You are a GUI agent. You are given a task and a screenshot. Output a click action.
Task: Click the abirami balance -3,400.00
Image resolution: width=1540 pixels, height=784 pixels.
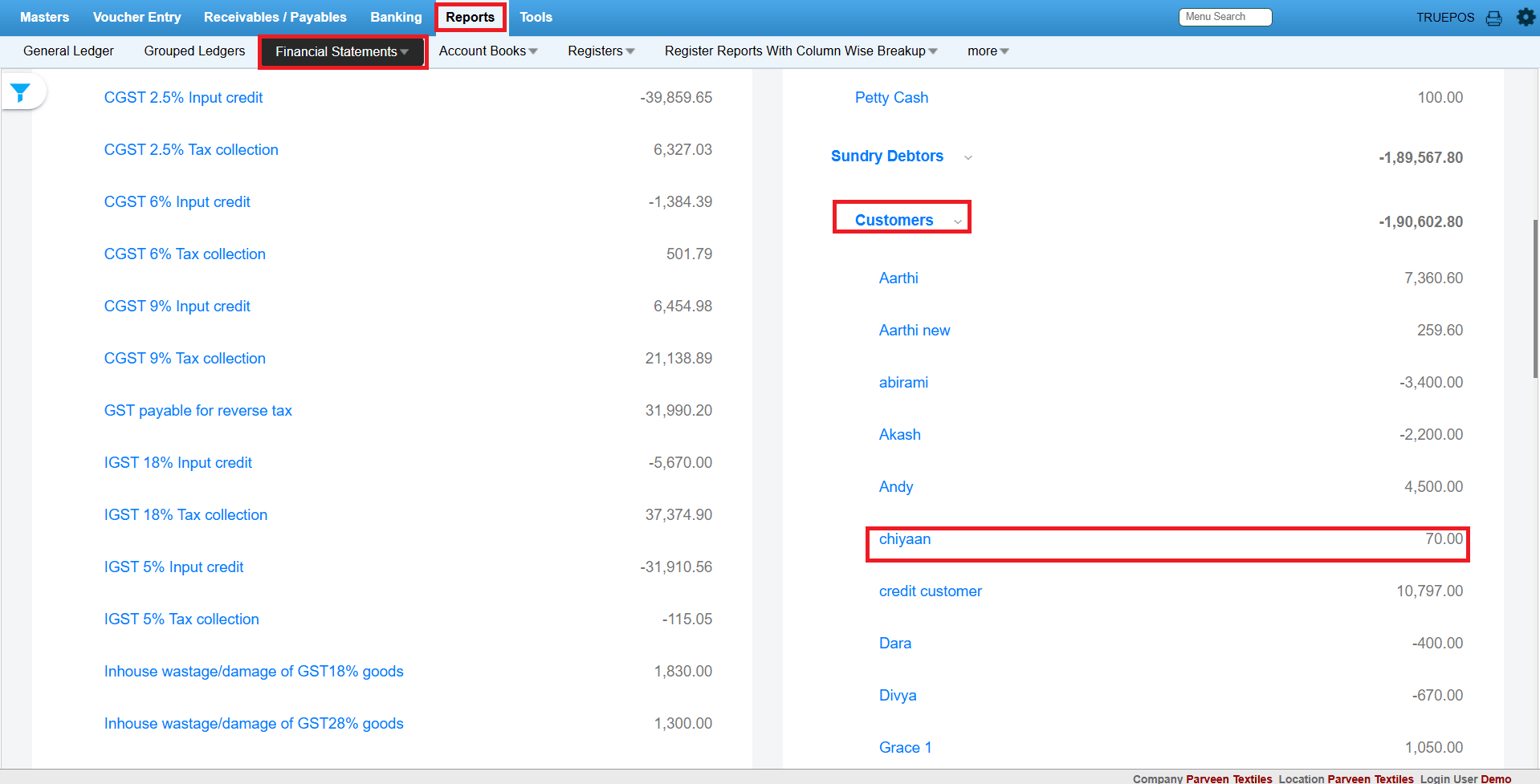click(1432, 383)
